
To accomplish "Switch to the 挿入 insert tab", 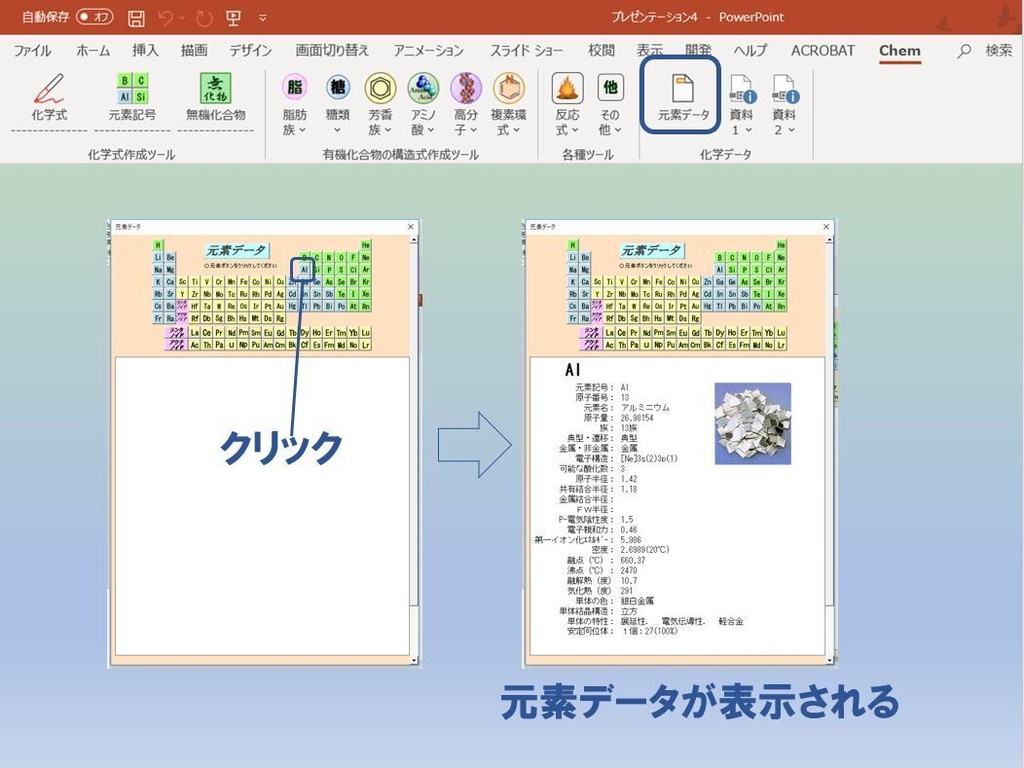I will click(145, 50).
